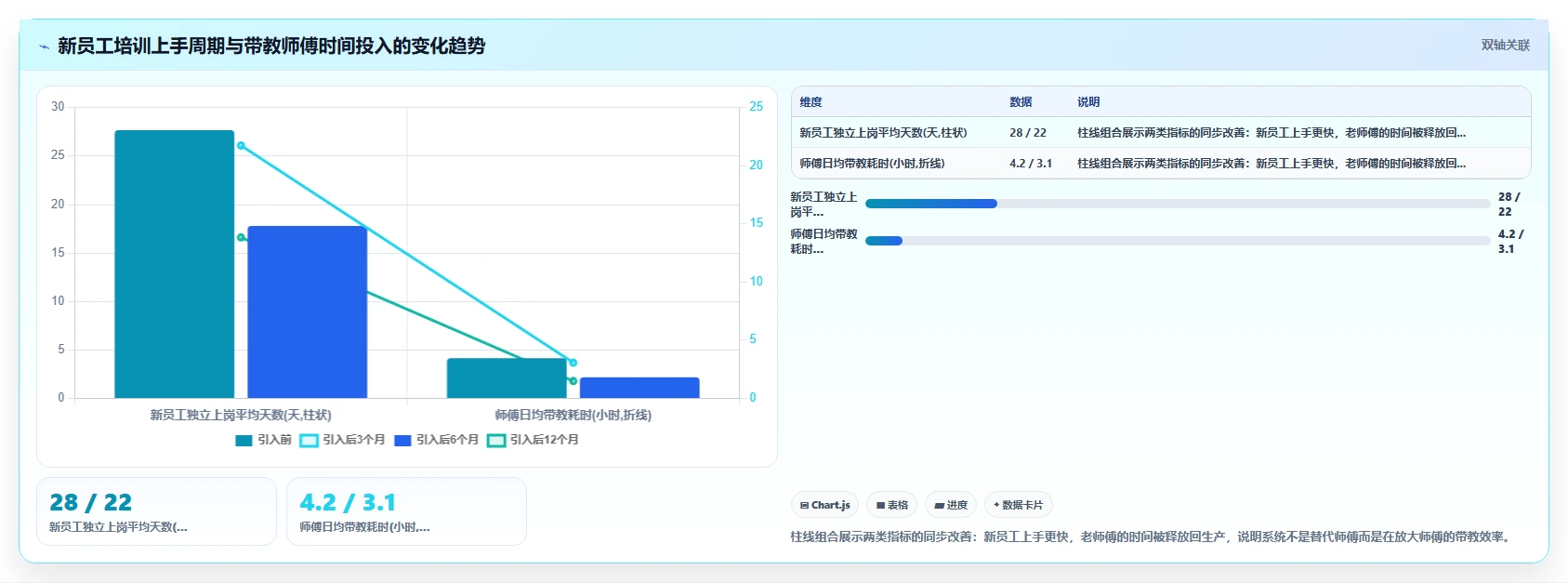Screen dimensions: 1568x583
Task: Click the 数据 column header
Action: click(x=1021, y=102)
